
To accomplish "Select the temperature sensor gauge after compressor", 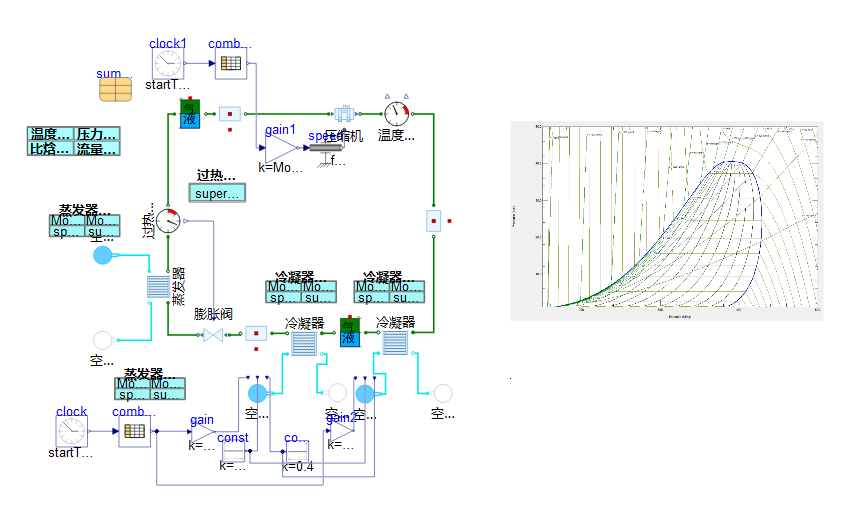I will click(398, 113).
